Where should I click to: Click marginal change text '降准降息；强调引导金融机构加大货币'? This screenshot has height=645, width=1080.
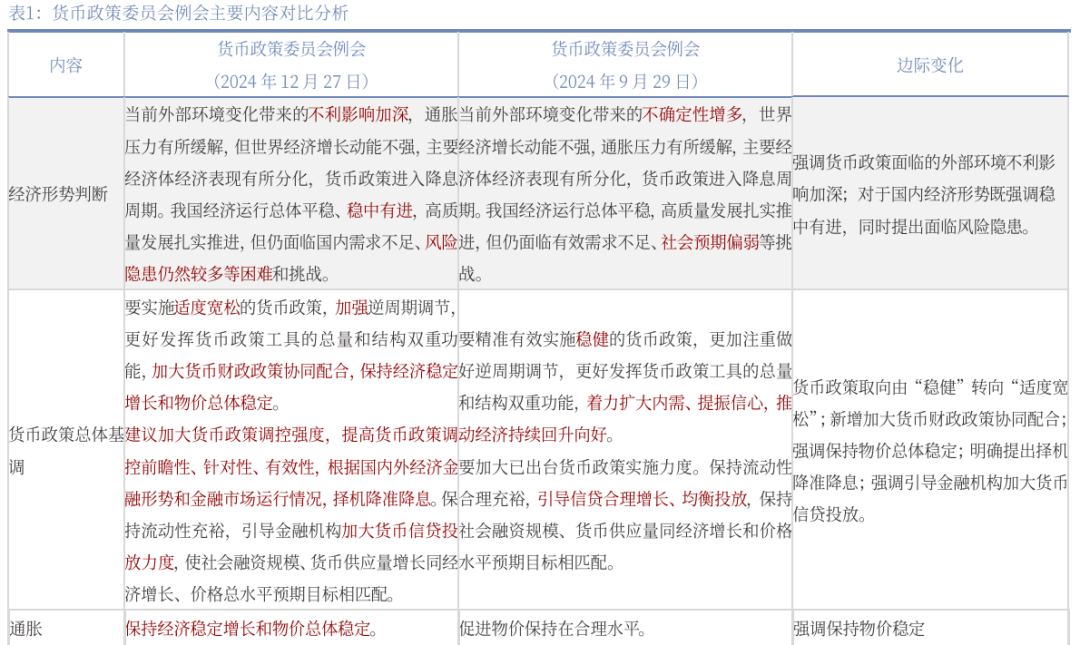coord(931,482)
